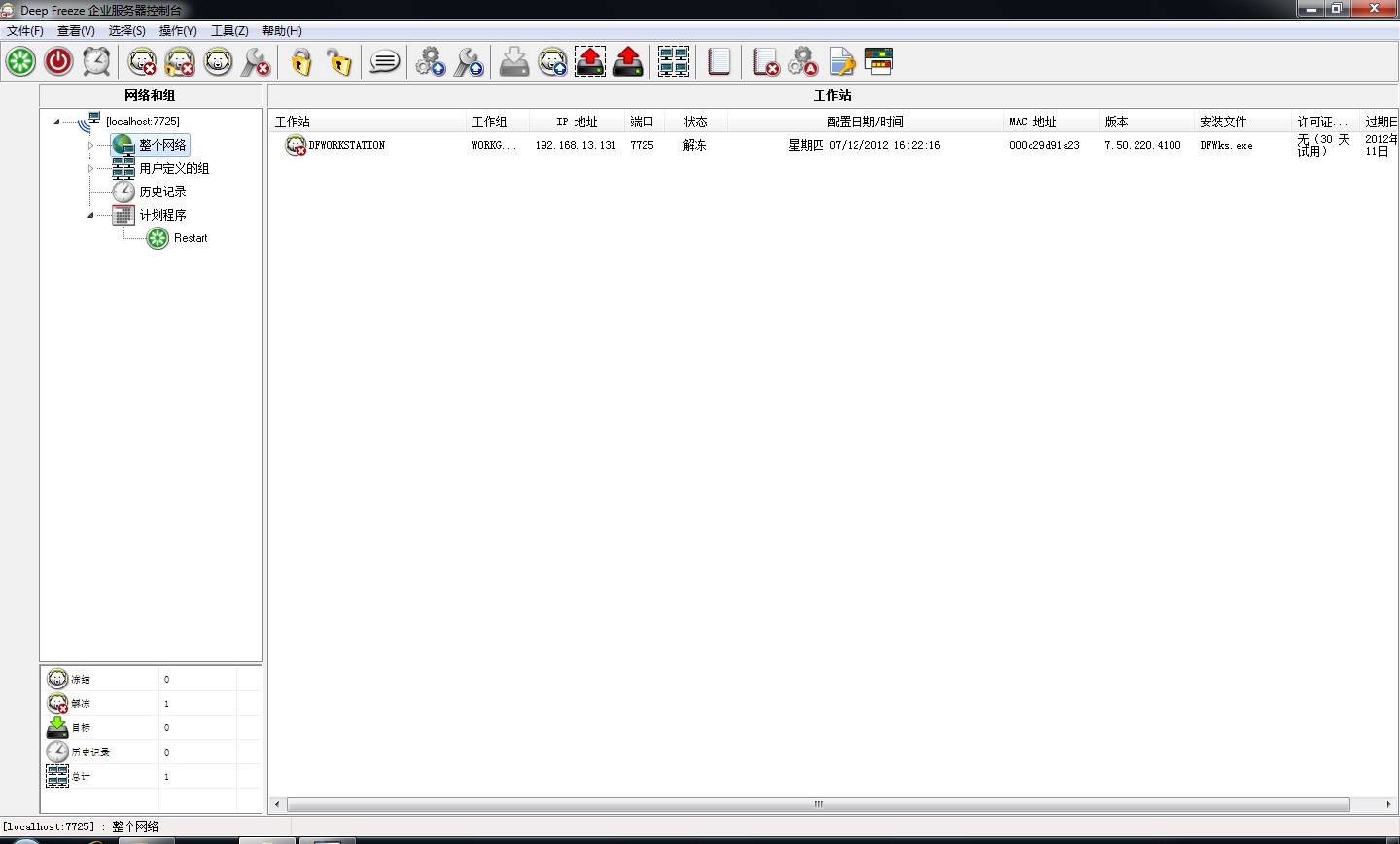Click the colored table layout icon

pos(879,61)
